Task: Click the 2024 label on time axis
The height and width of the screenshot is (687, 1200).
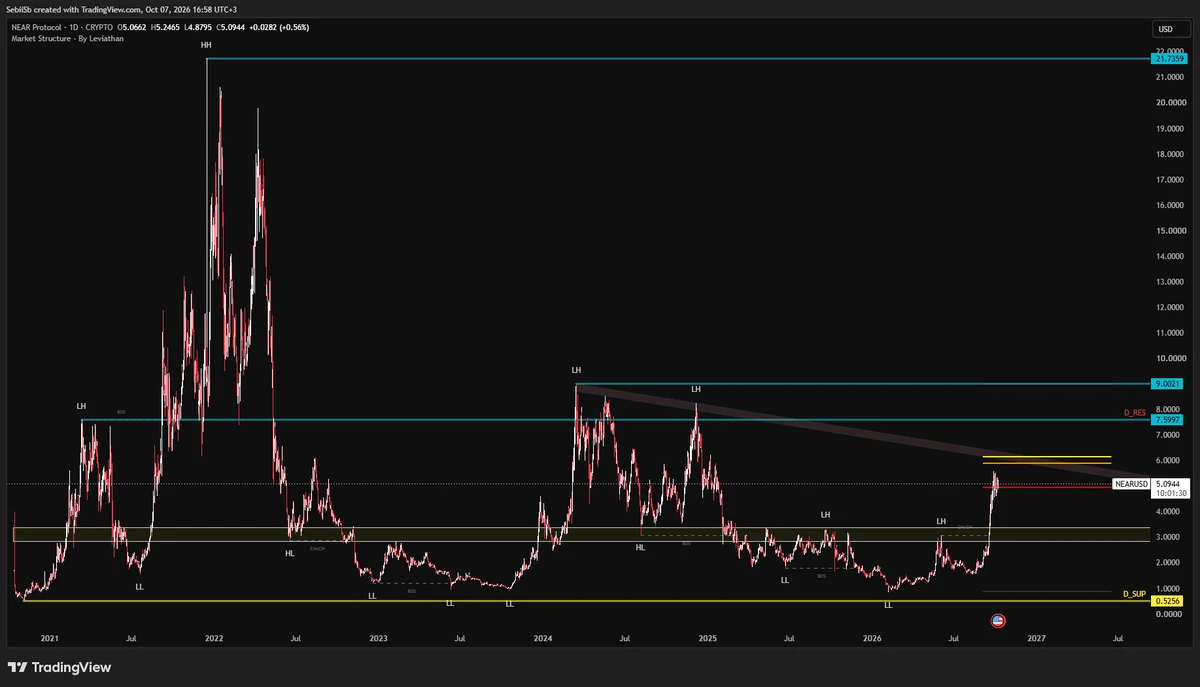Action: [543, 637]
